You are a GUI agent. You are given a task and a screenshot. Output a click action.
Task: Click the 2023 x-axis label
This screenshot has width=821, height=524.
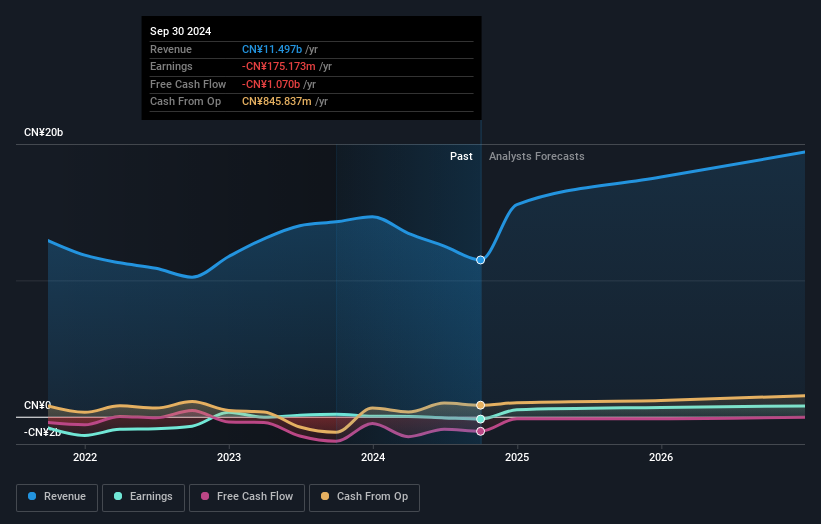coord(229,458)
